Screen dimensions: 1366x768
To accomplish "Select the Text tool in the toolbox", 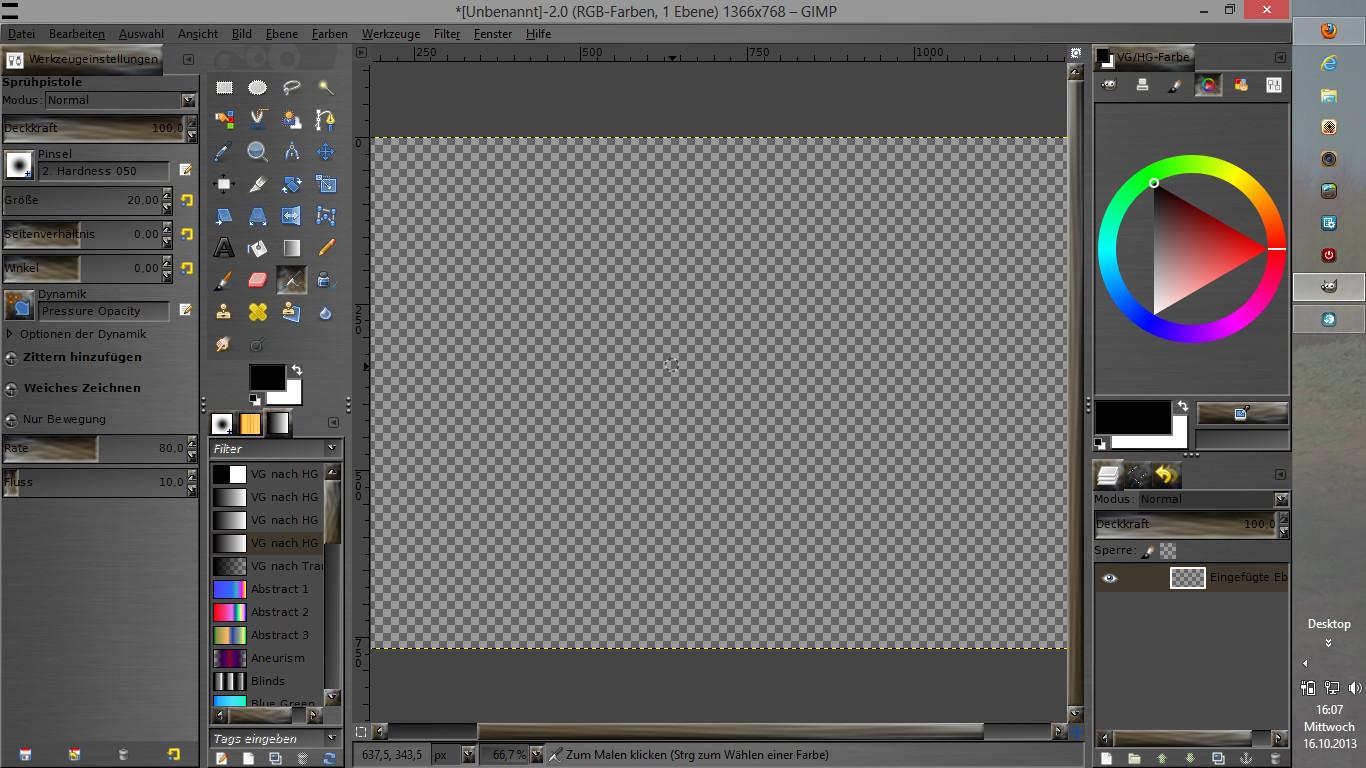I will pos(224,247).
